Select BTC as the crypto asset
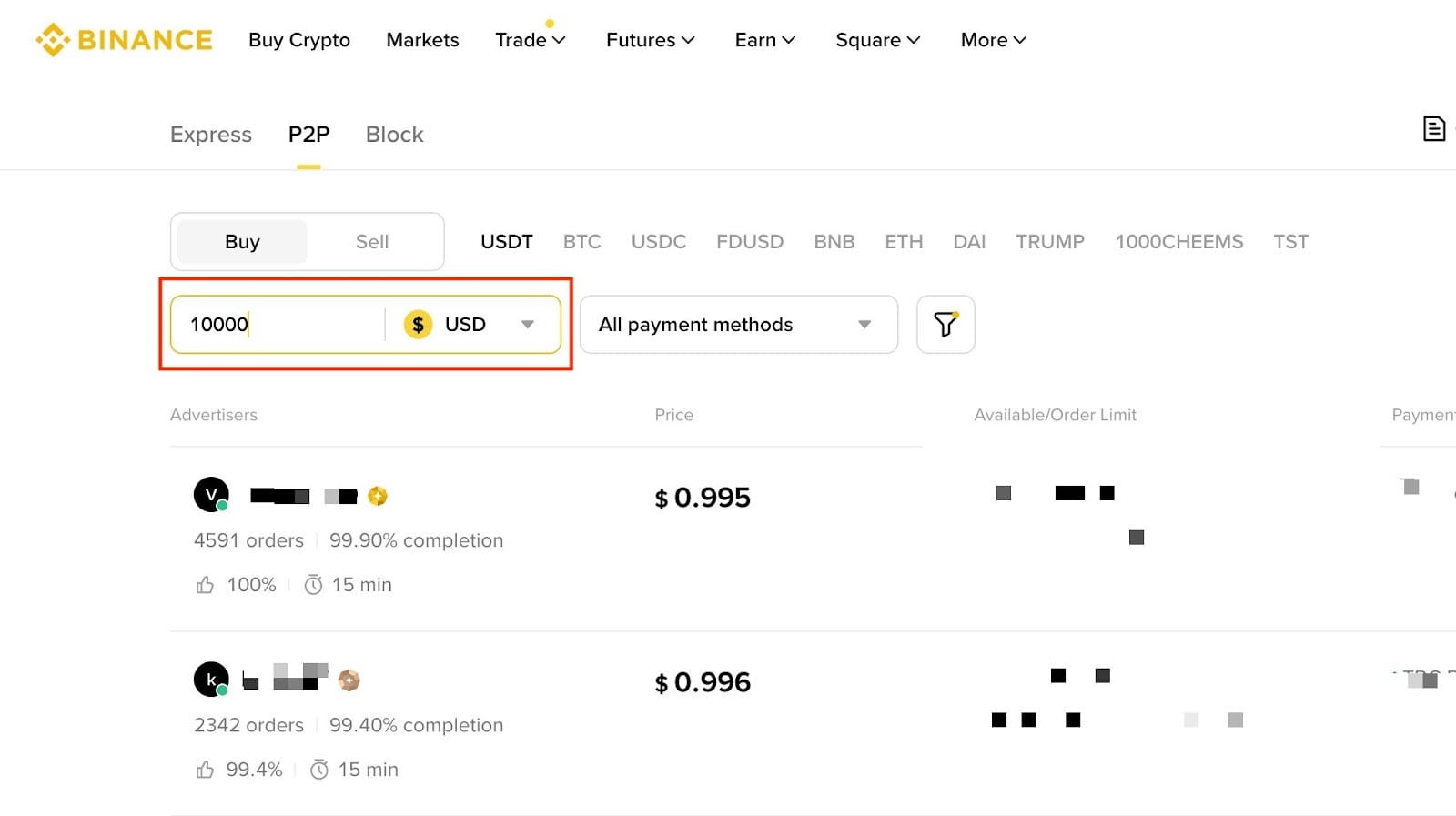 tap(581, 241)
